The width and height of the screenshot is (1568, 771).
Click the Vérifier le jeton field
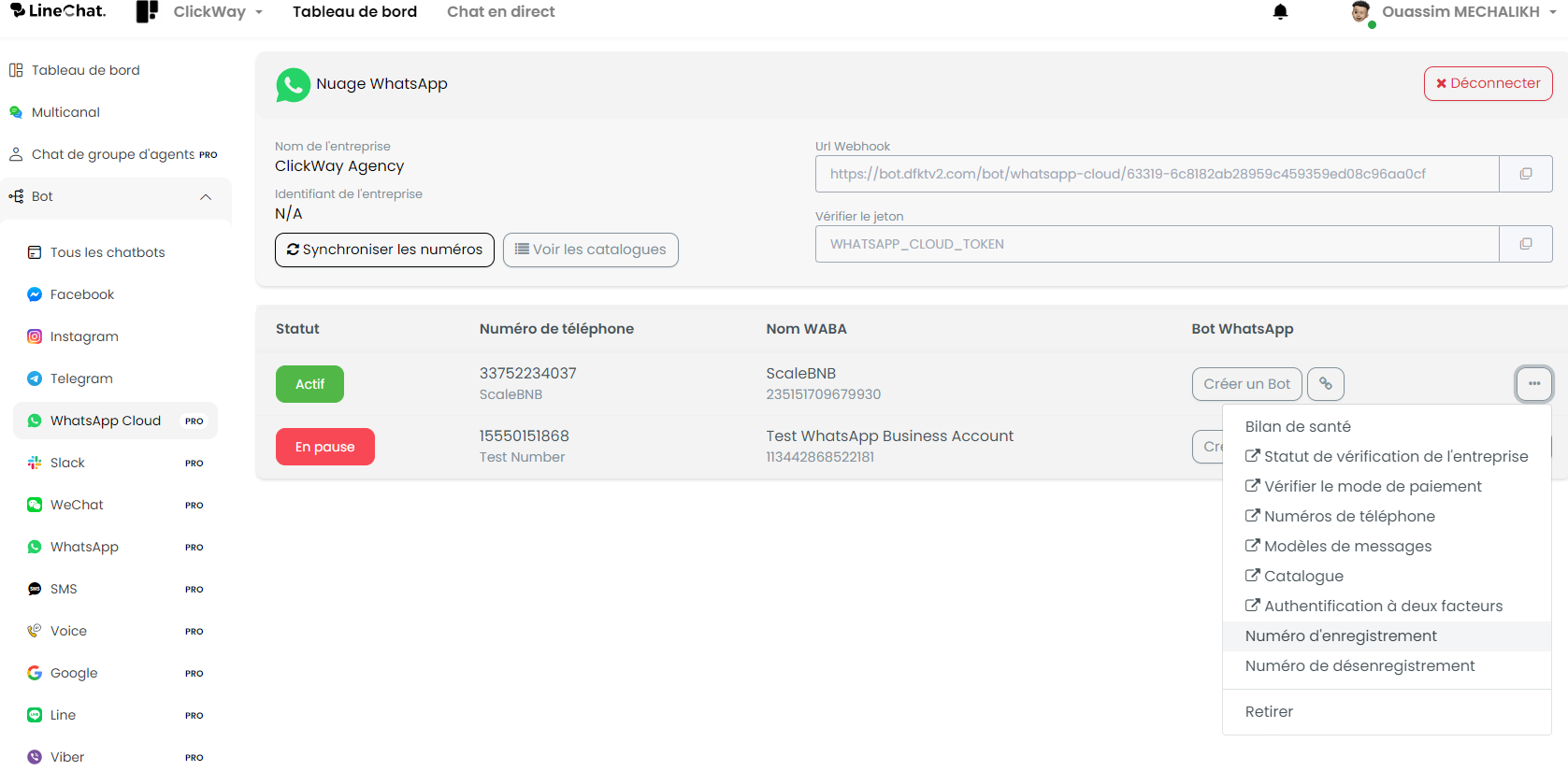tap(1157, 244)
